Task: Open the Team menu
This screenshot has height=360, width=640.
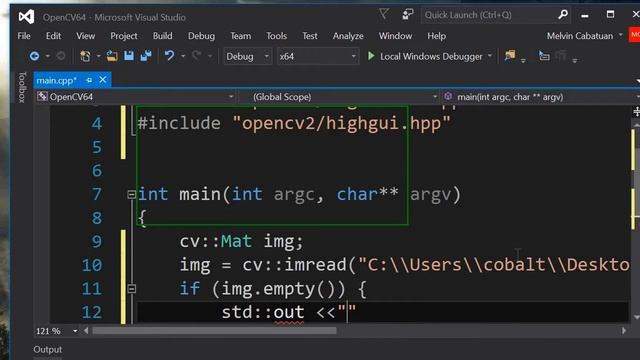Action: (x=240, y=36)
